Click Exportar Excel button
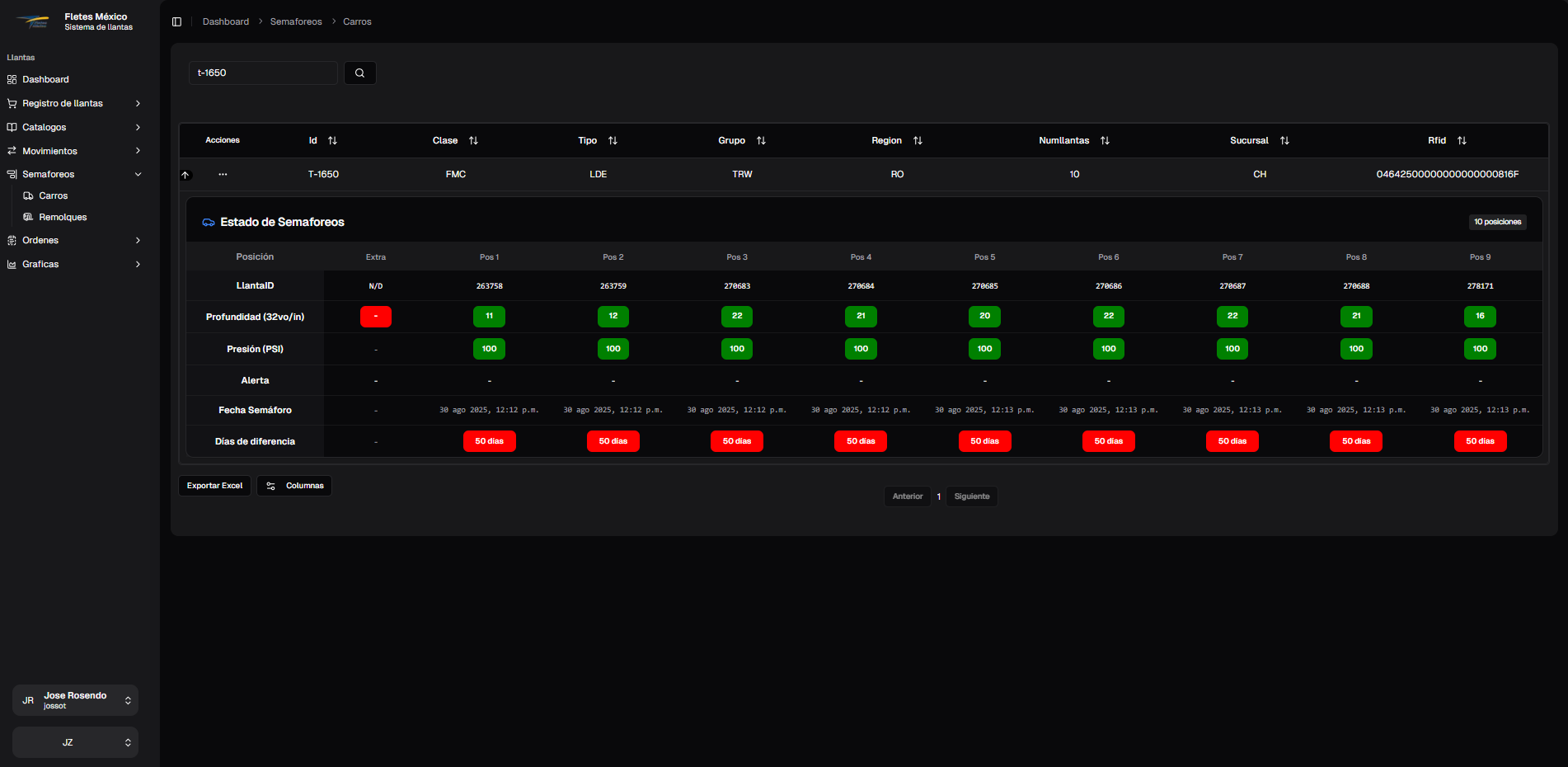The height and width of the screenshot is (767, 1568). (x=214, y=486)
